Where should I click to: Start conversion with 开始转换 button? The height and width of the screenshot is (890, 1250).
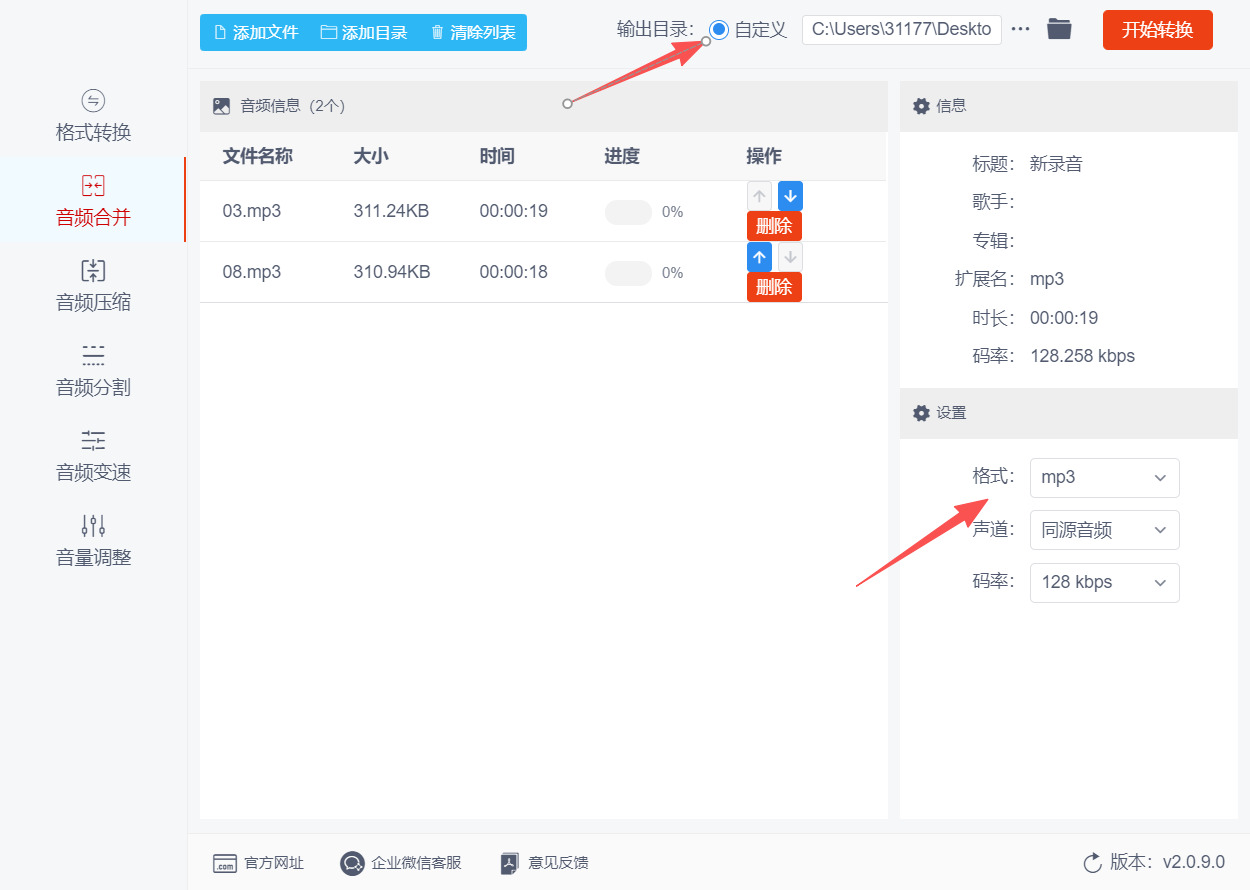coord(1158,30)
